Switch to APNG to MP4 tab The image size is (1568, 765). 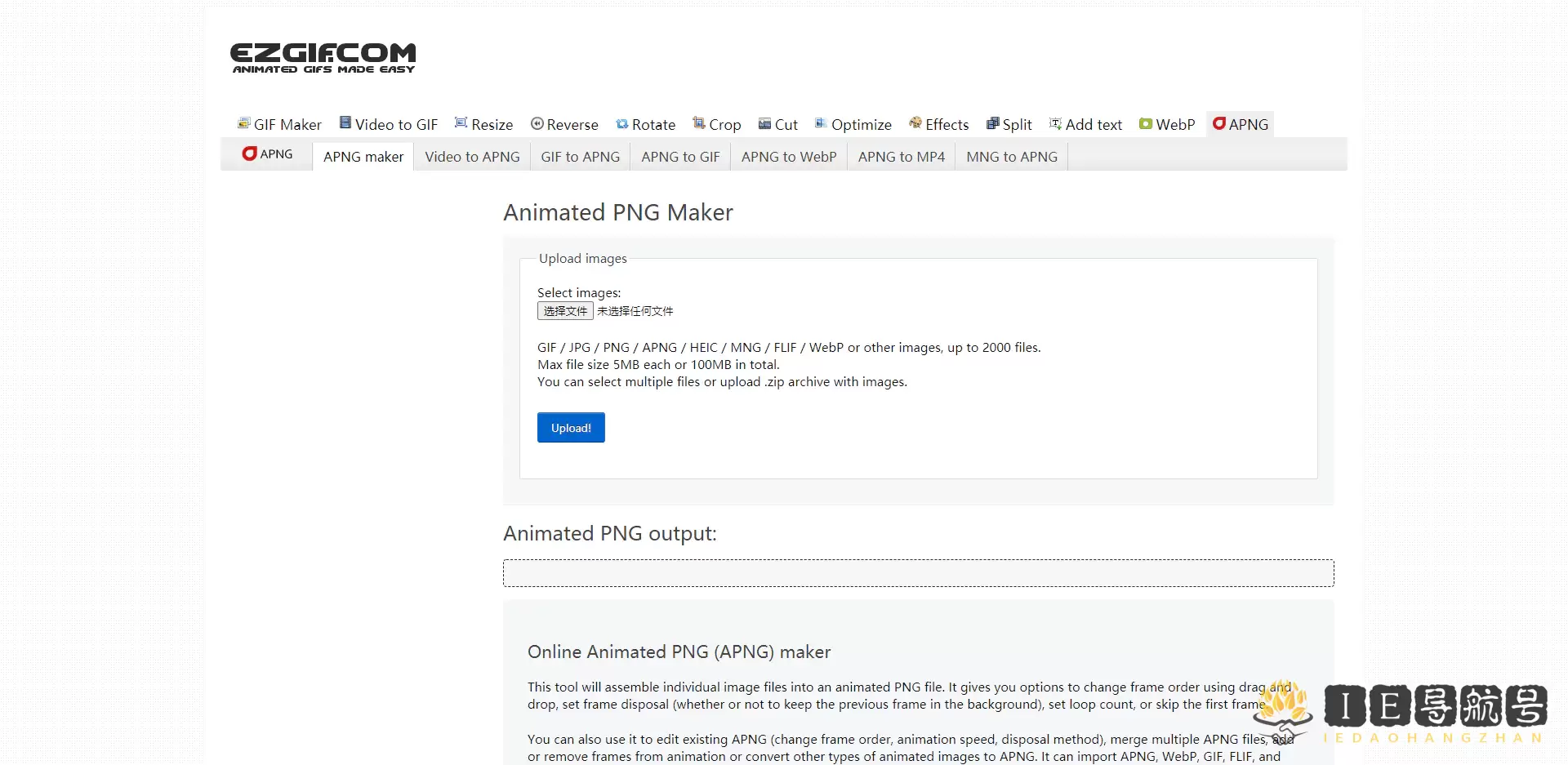tap(901, 157)
